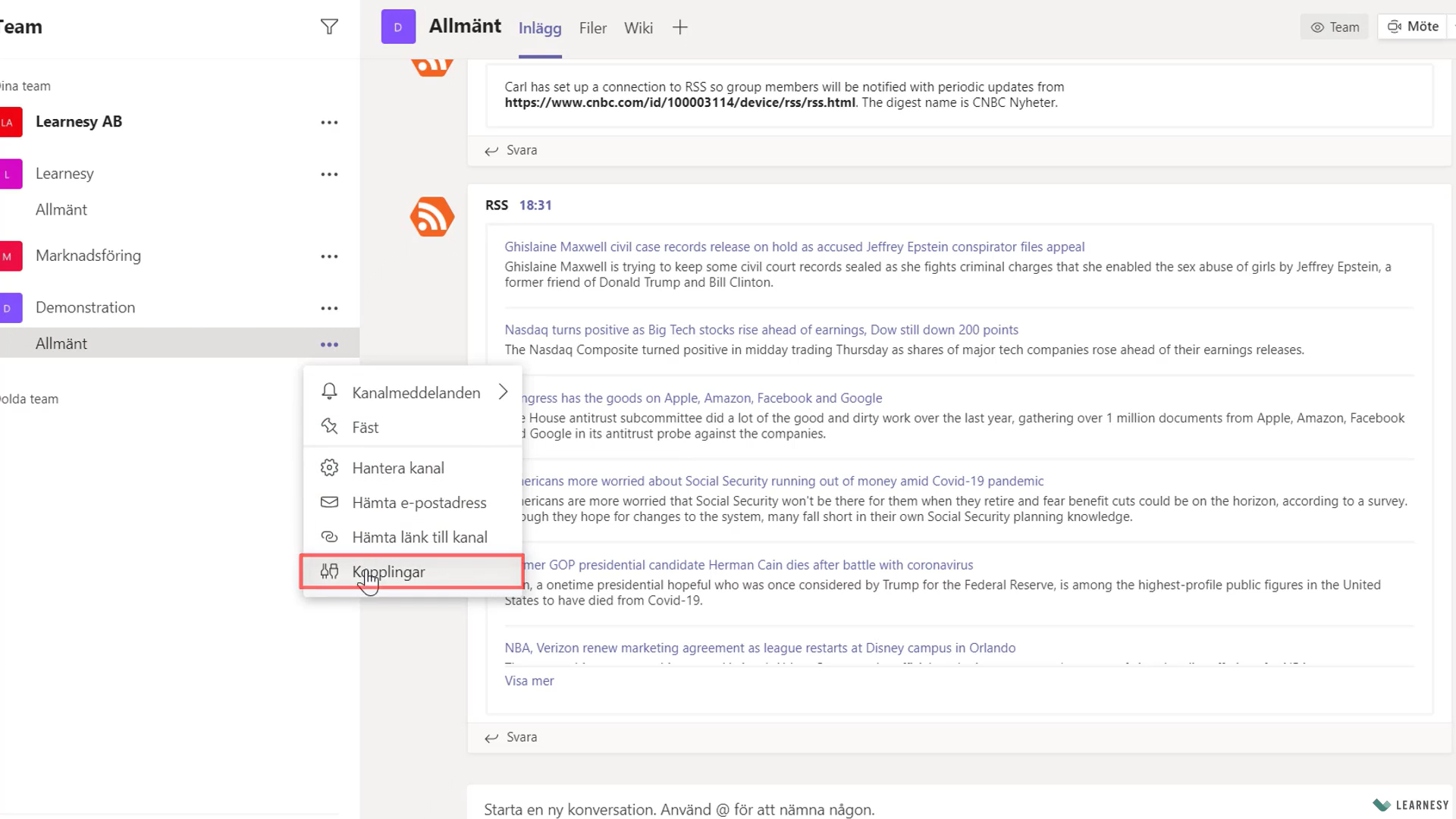
Task: Open more options for Marknadsföring team
Action: pos(329,256)
